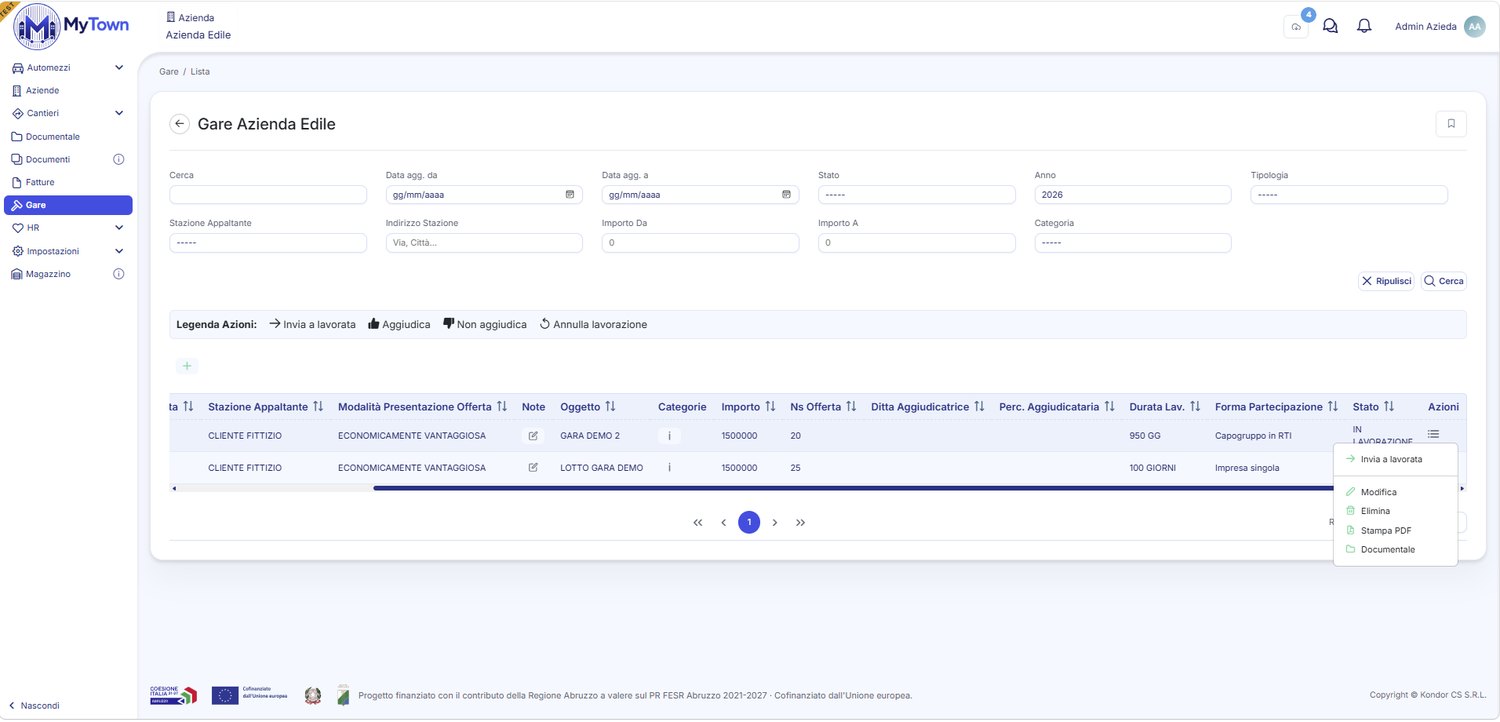This screenshot has height=722, width=1500.
Task: Click the bookmark icon in the Gare panel
Action: 1451,124
